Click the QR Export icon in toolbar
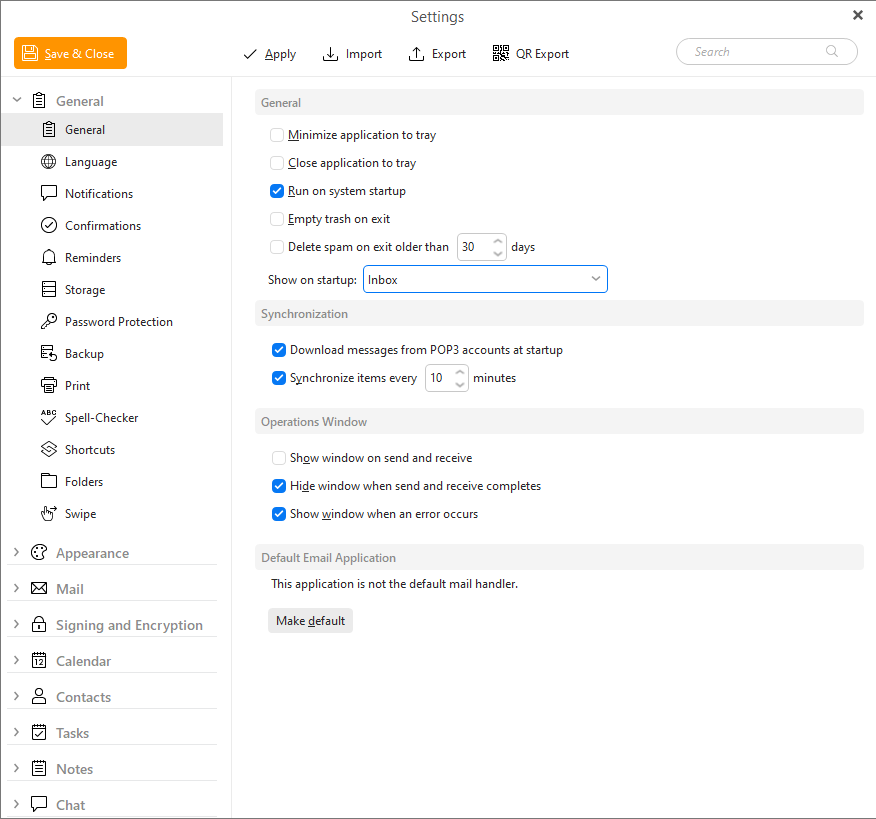 coord(501,54)
